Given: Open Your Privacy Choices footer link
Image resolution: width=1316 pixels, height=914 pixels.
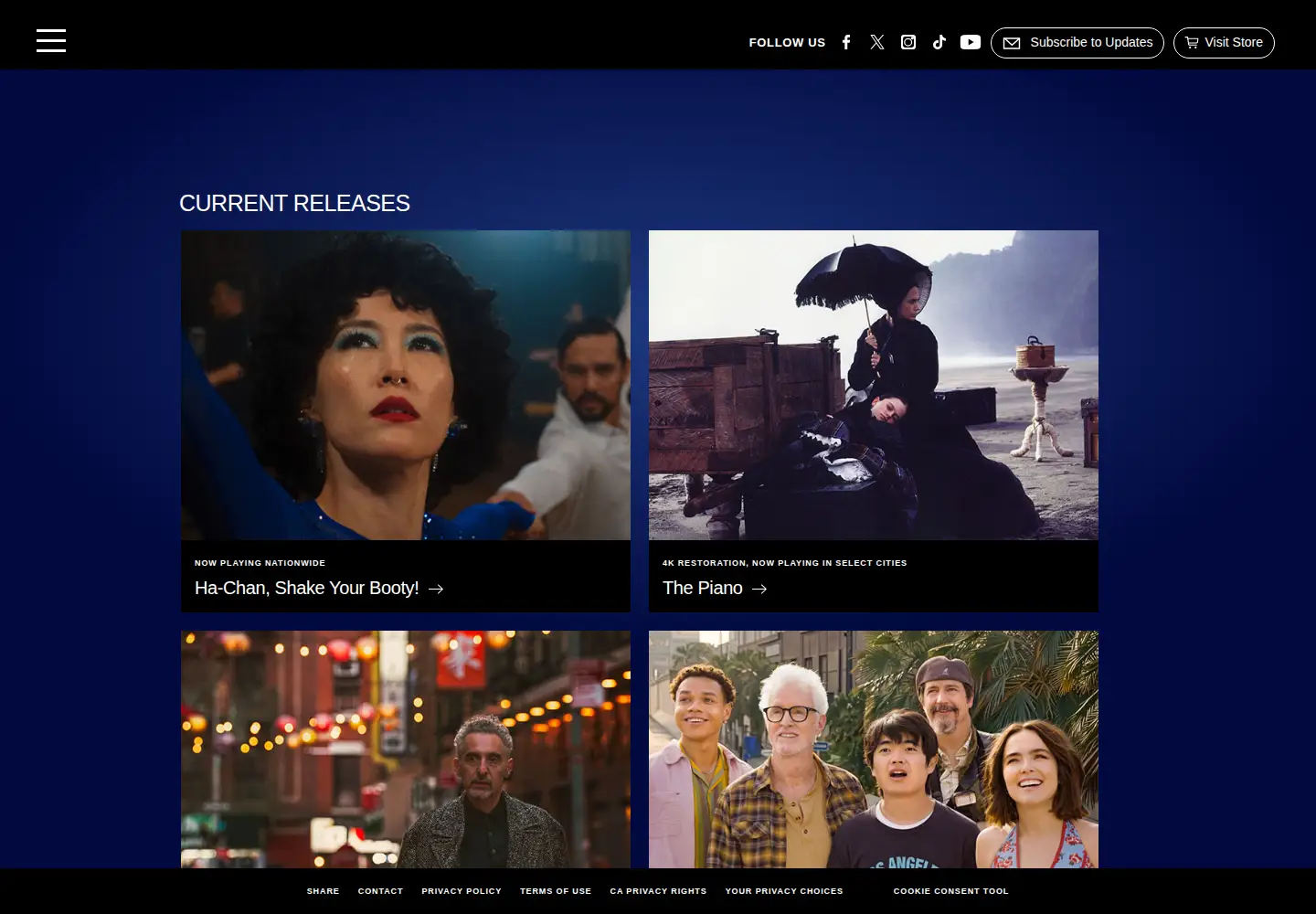Looking at the screenshot, I should pos(784,891).
